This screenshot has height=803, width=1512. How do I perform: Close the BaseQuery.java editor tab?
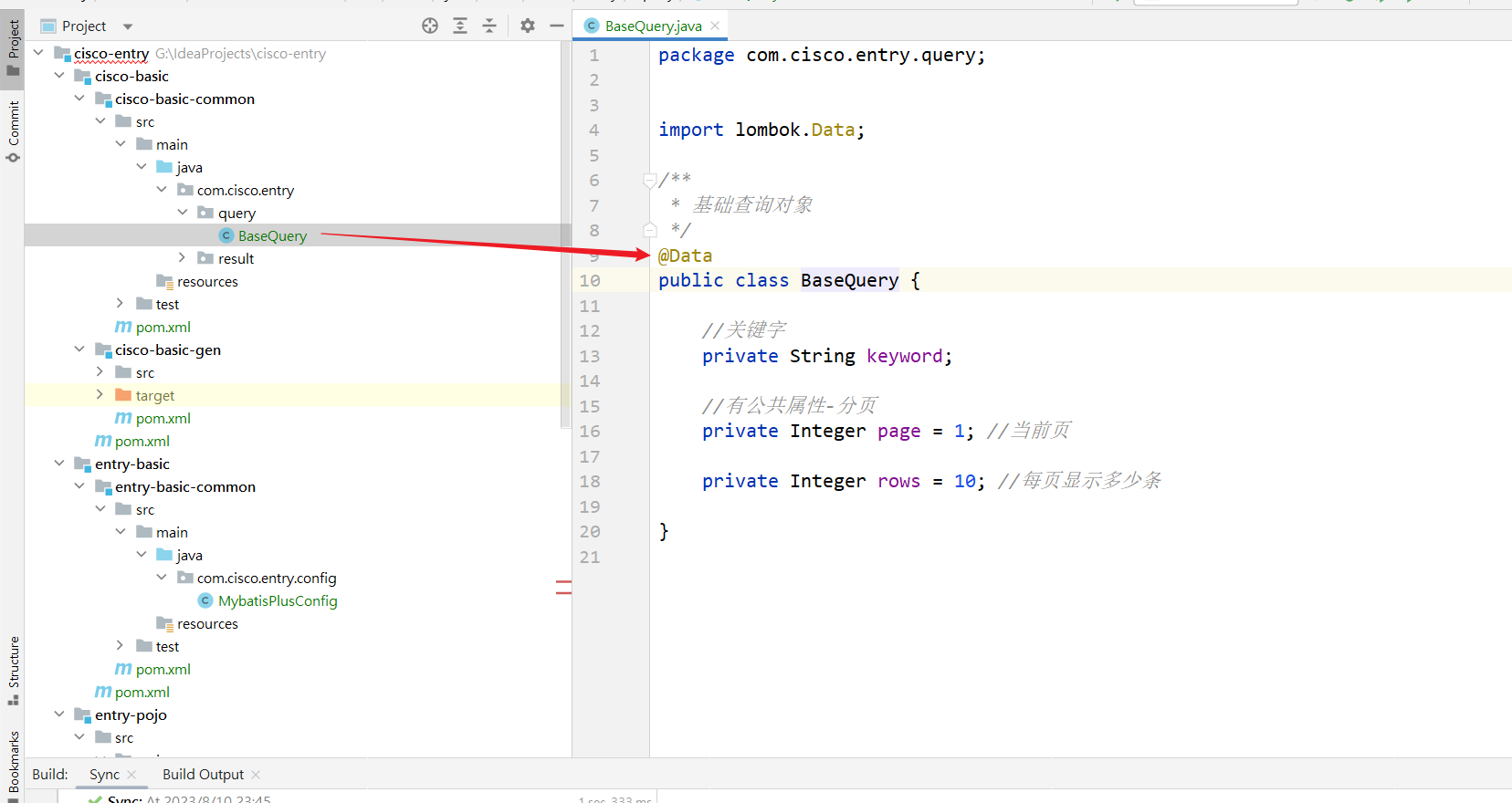click(715, 26)
